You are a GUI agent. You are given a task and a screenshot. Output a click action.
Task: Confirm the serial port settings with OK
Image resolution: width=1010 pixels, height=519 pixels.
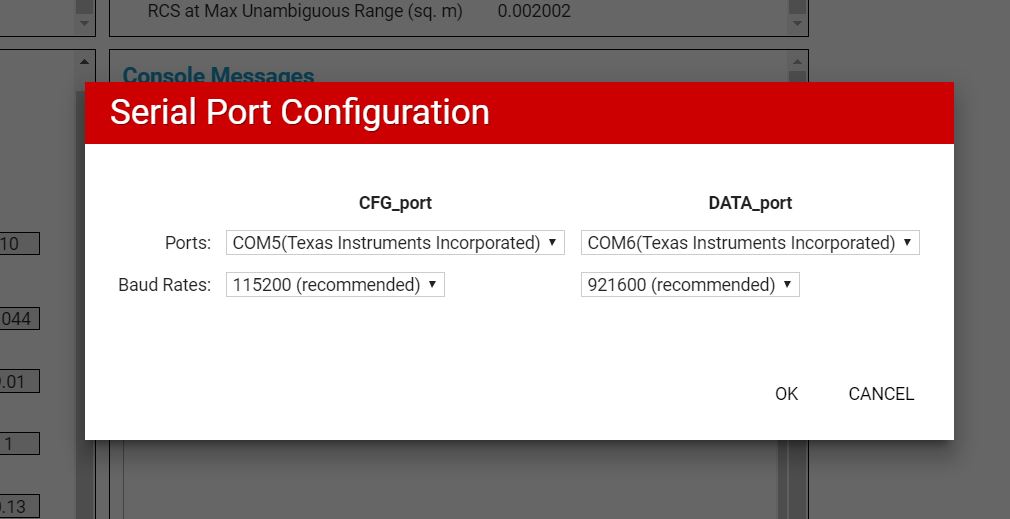(x=786, y=394)
